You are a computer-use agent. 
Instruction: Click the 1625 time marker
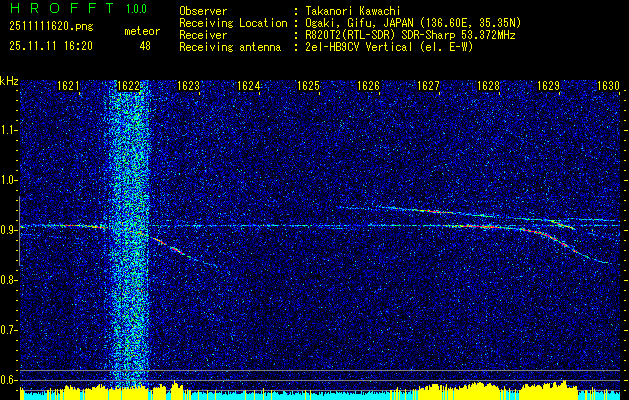(308, 86)
